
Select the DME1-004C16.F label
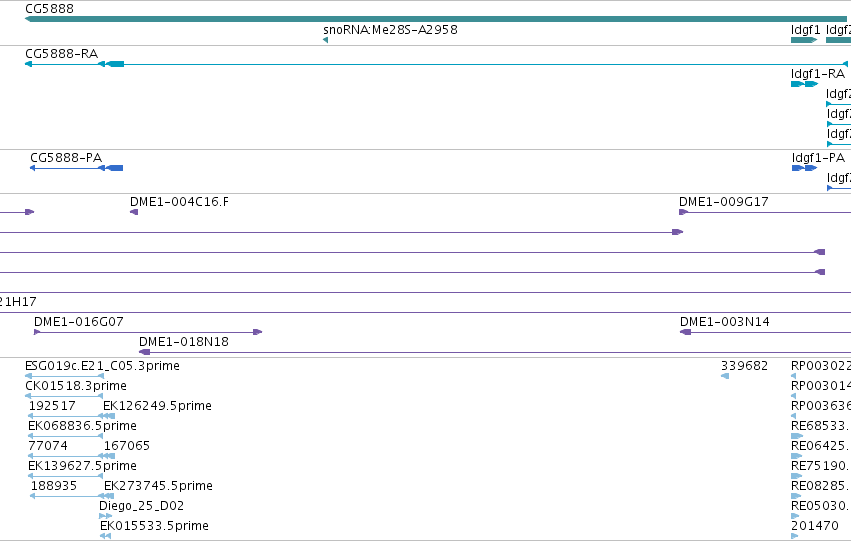tap(179, 202)
